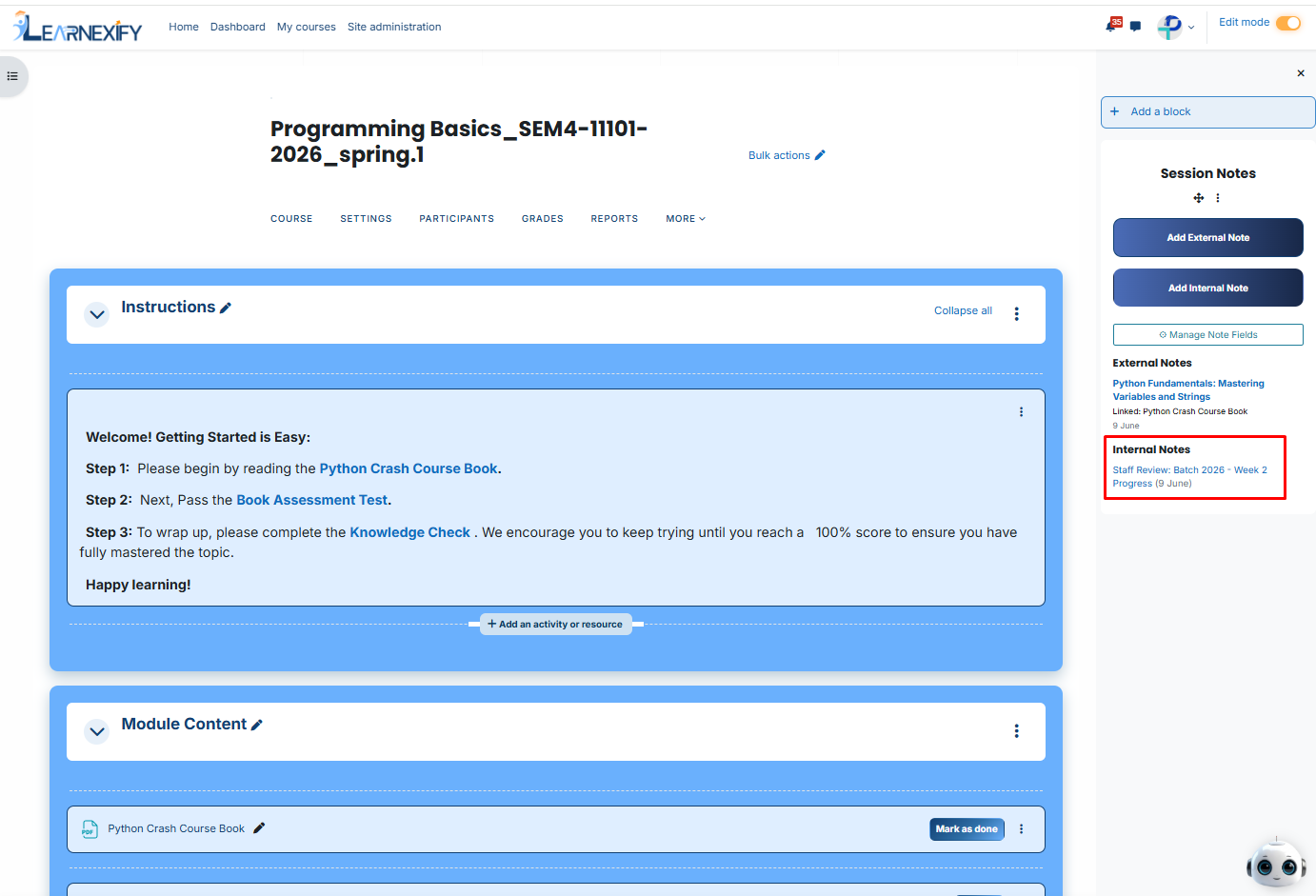Open the notifications bell icon
Viewport: 1316px width, 896px height.
pos(1111,26)
